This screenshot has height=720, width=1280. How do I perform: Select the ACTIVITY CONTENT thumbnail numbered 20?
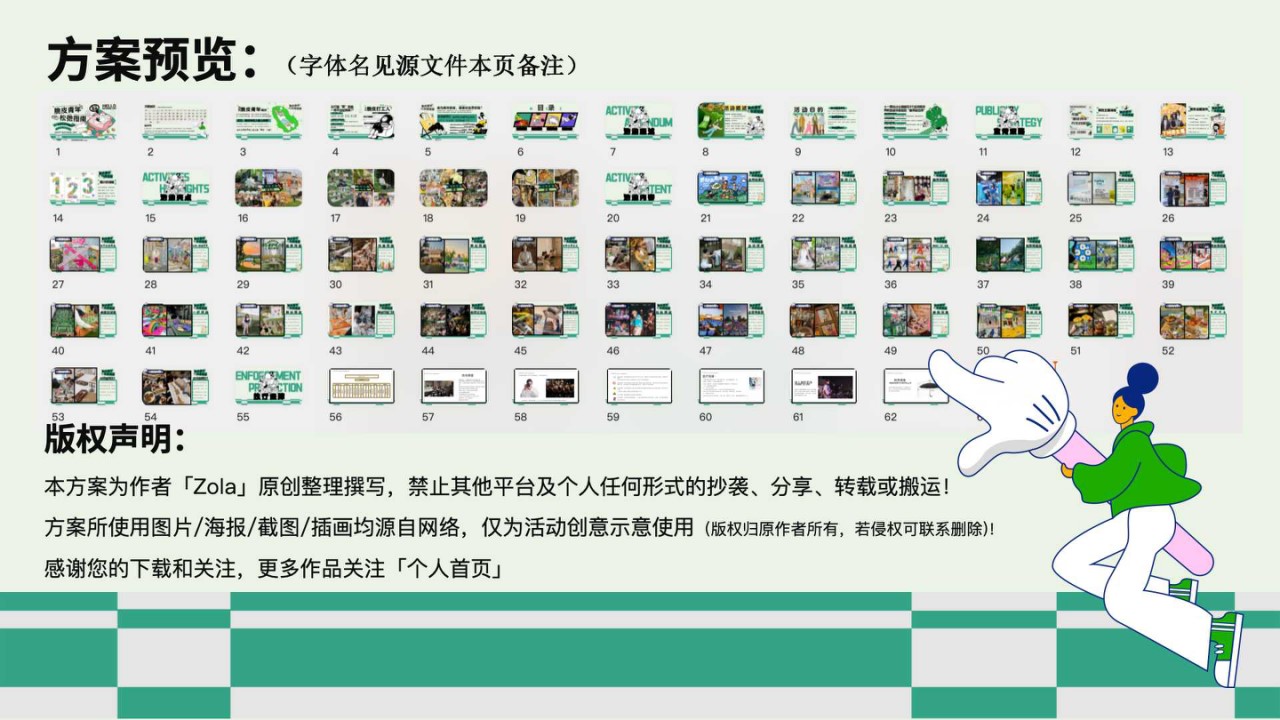coord(638,188)
